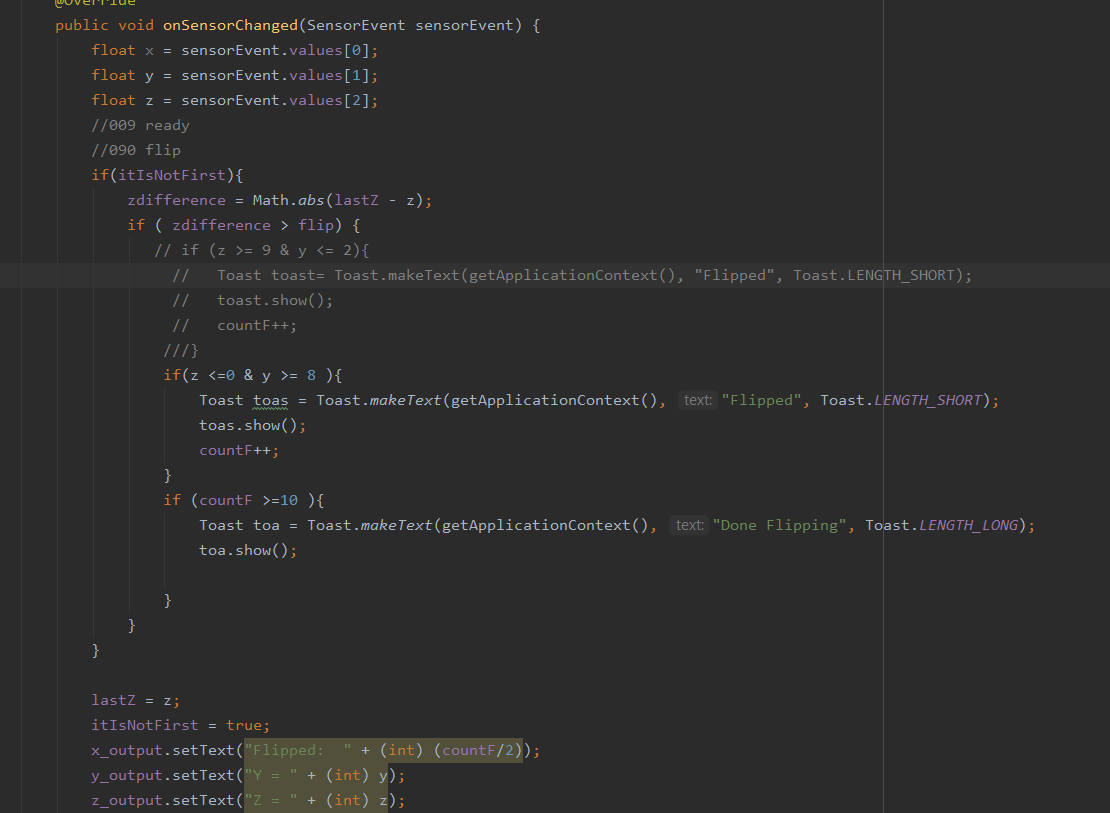Click the "if (countF >=10 ){" condition
This screenshot has width=1110, height=813.
(x=244, y=501)
